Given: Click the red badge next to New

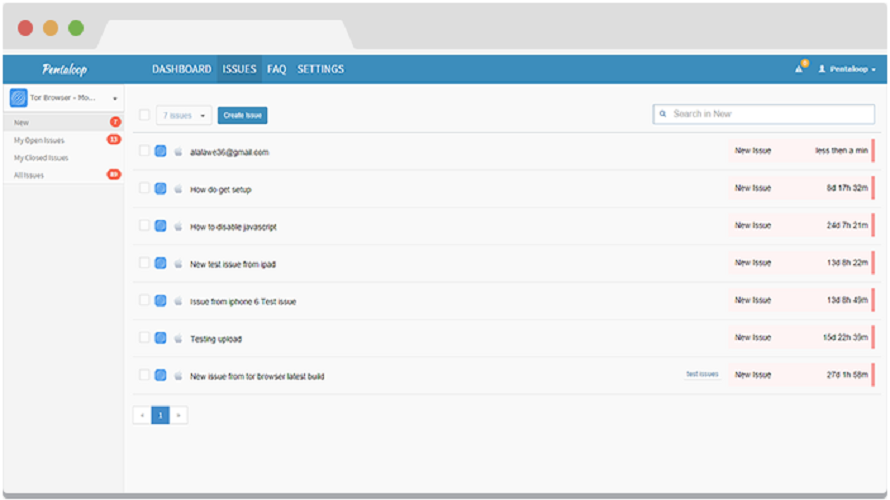Looking at the screenshot, I should (x=115, y=122).
